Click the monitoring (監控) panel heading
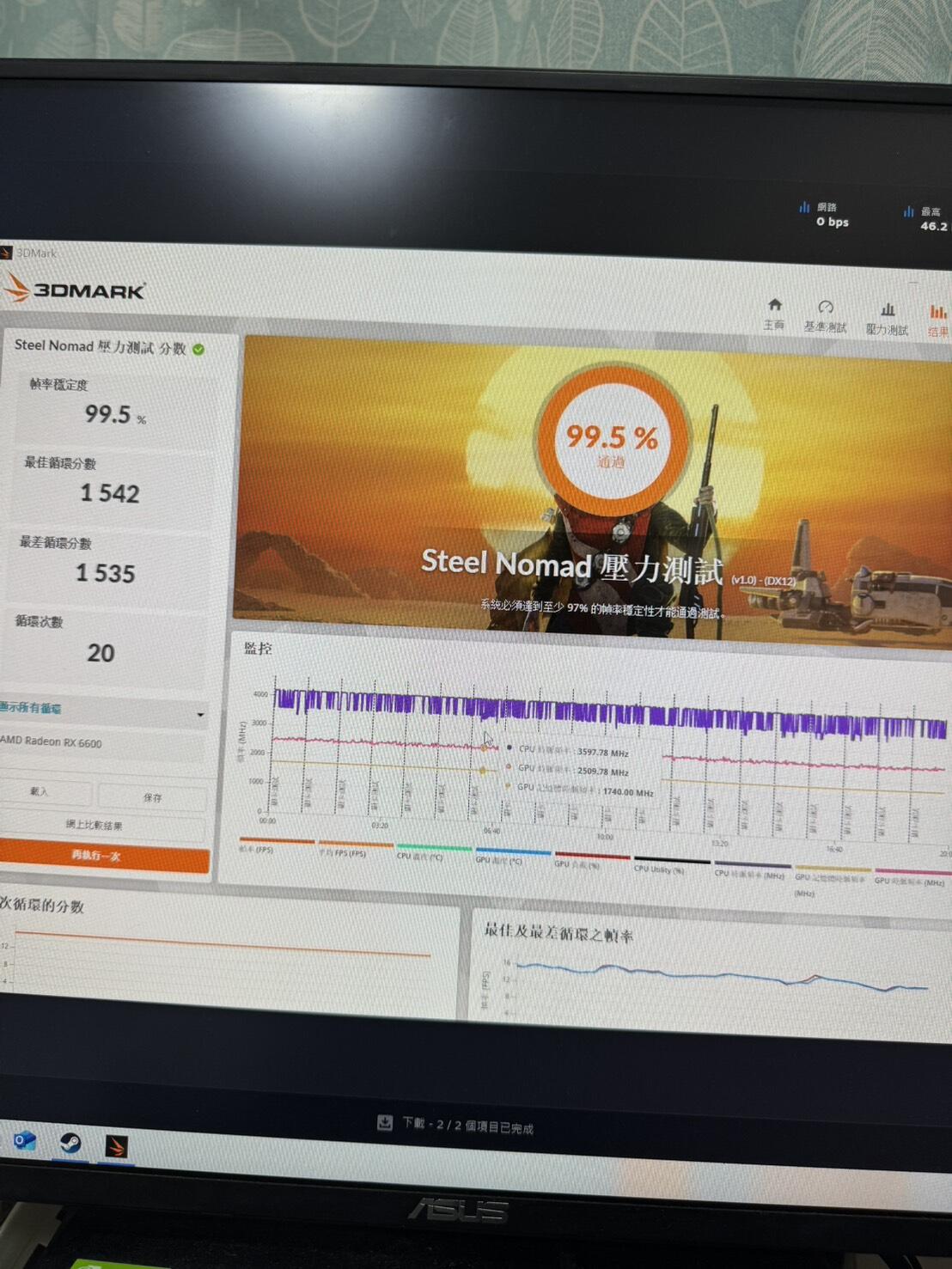 click(x=258, y=649)
